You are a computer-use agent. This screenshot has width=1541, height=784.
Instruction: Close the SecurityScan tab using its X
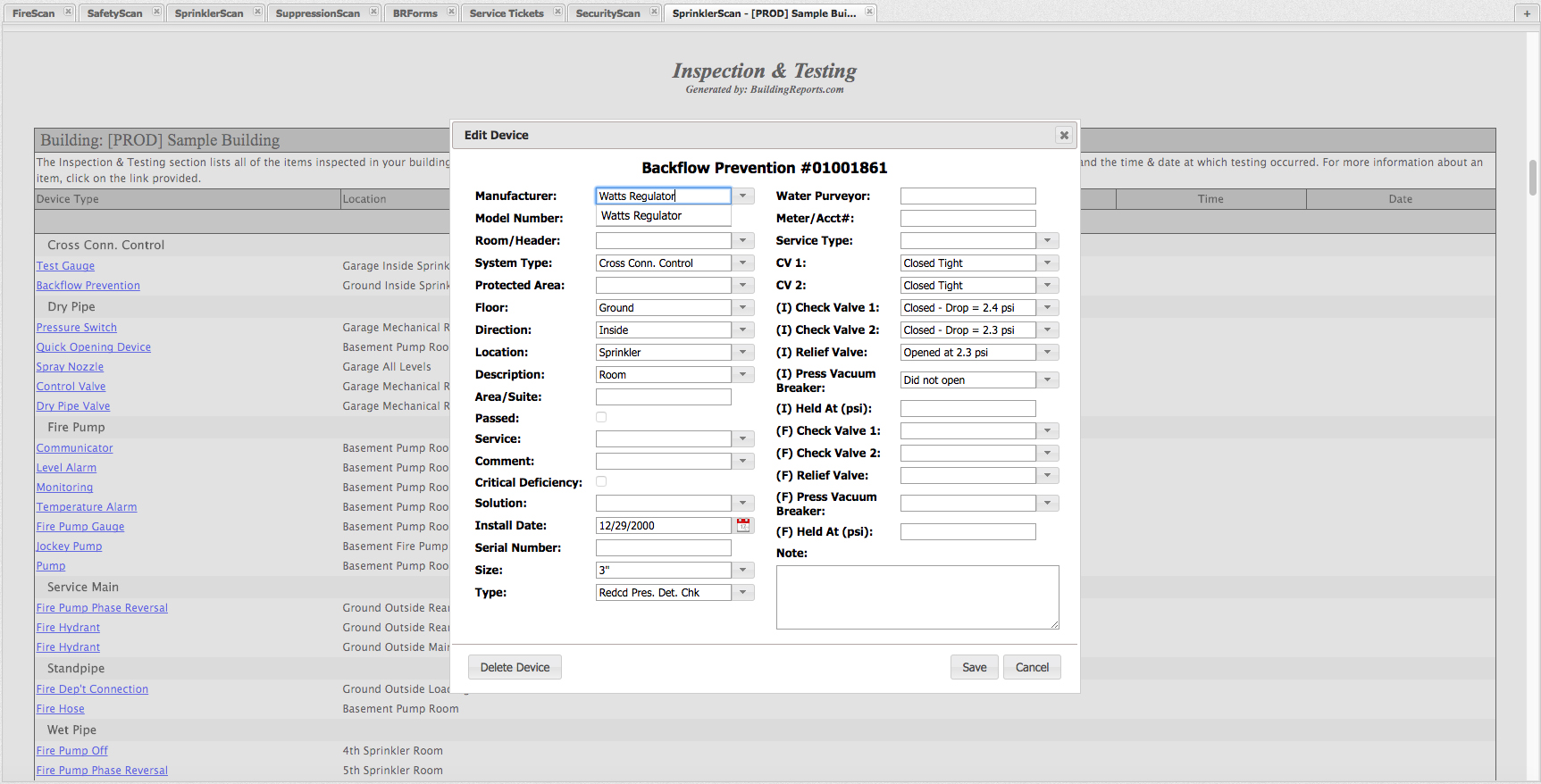[654, 12]
